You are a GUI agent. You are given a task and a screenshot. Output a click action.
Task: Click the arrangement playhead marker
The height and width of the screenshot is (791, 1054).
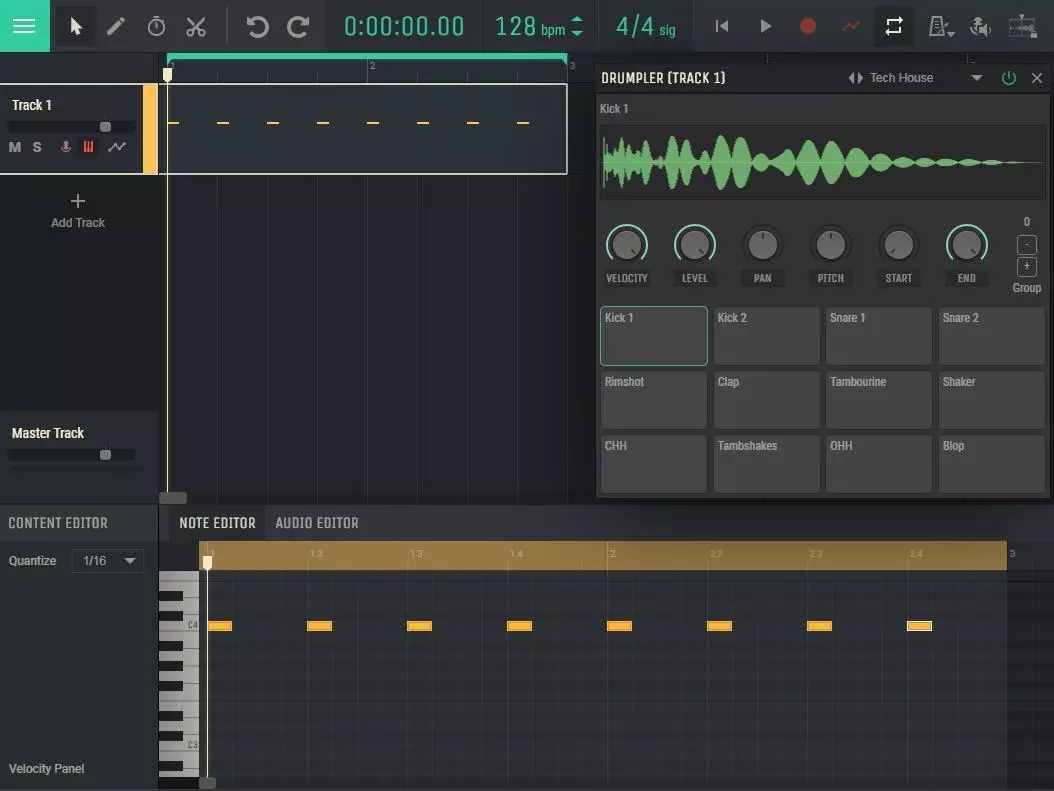point(167,75)
